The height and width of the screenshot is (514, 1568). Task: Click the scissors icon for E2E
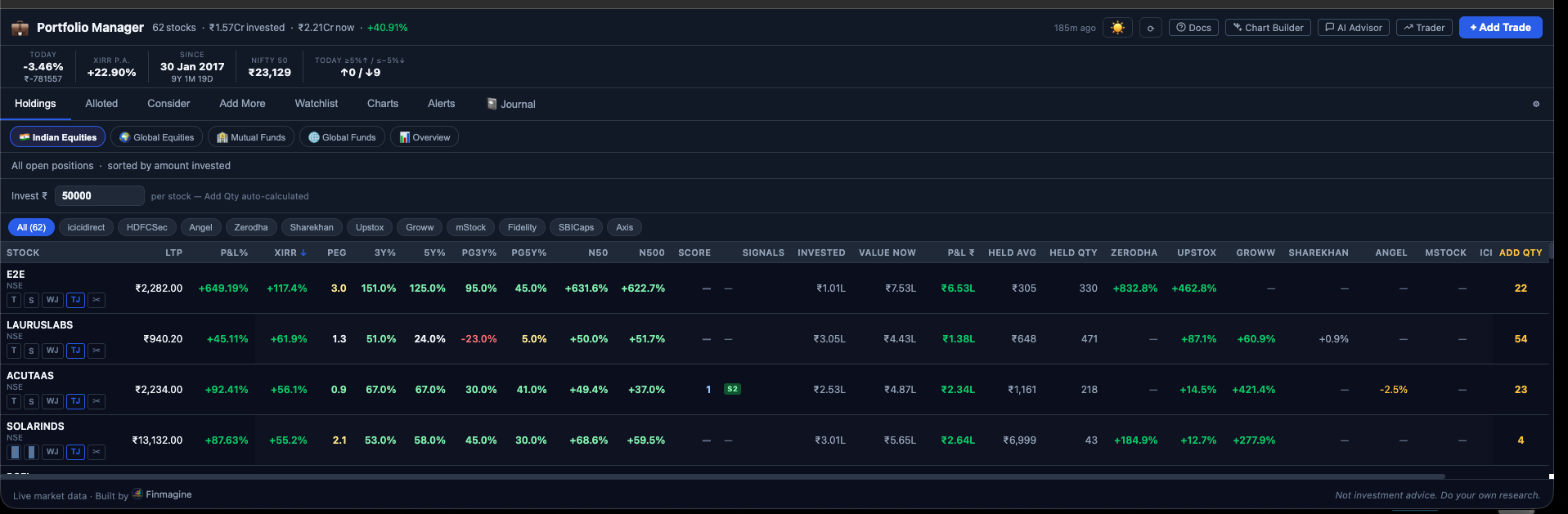click(x=97, y=300)
